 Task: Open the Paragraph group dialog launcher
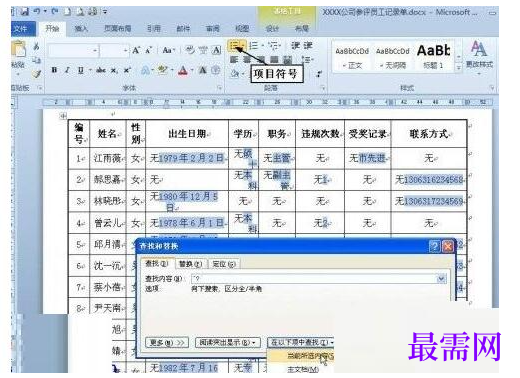[x=323, y=88]
